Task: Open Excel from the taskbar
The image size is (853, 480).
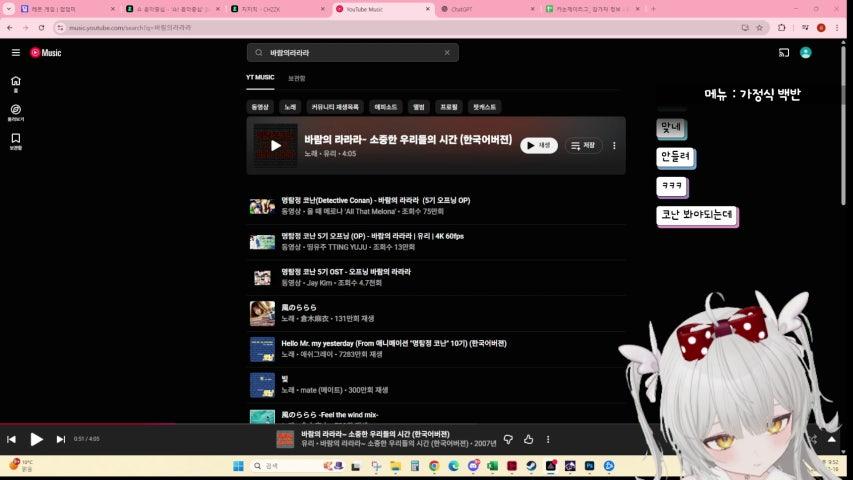Action: click(492, 466)
